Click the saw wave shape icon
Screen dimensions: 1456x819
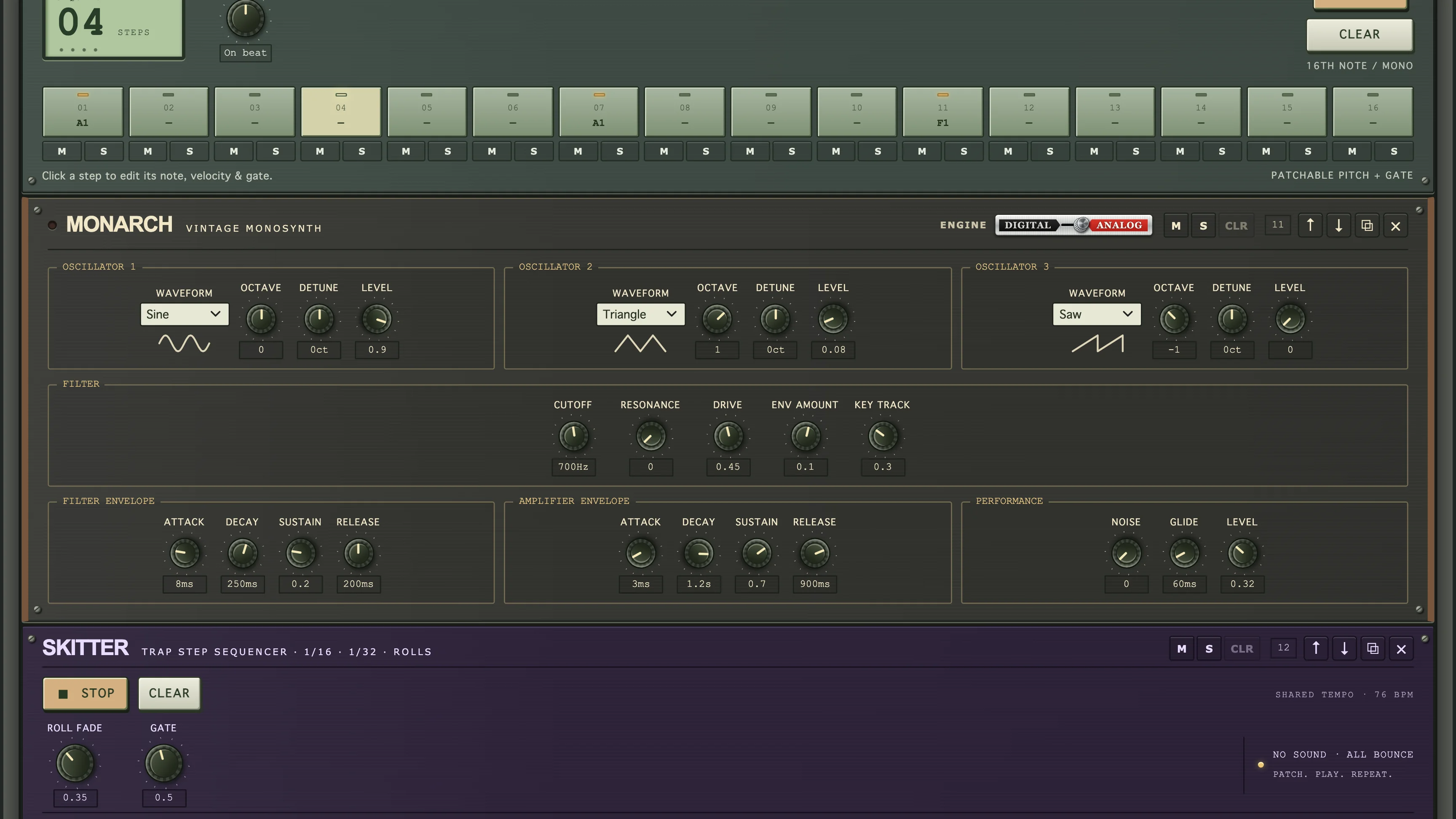1097,343
